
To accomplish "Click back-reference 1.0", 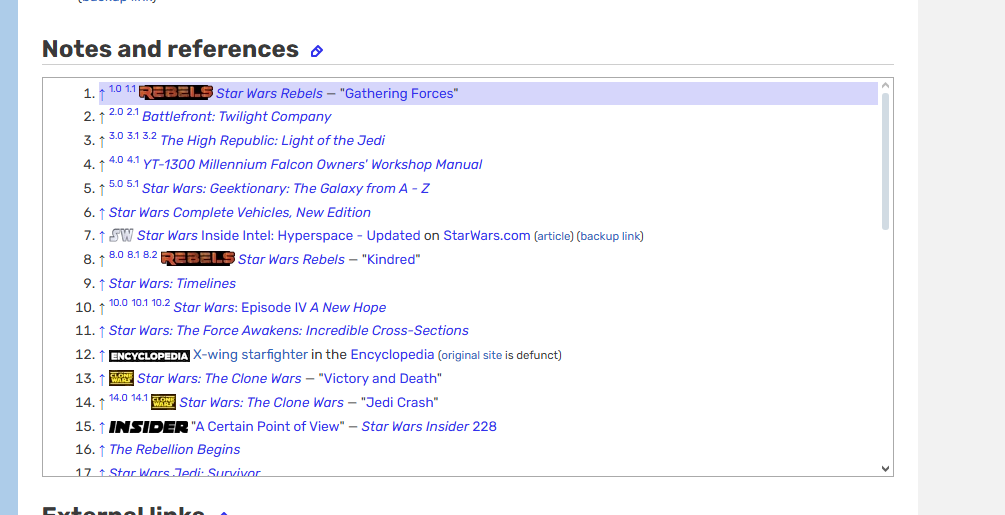I will 115,89.
